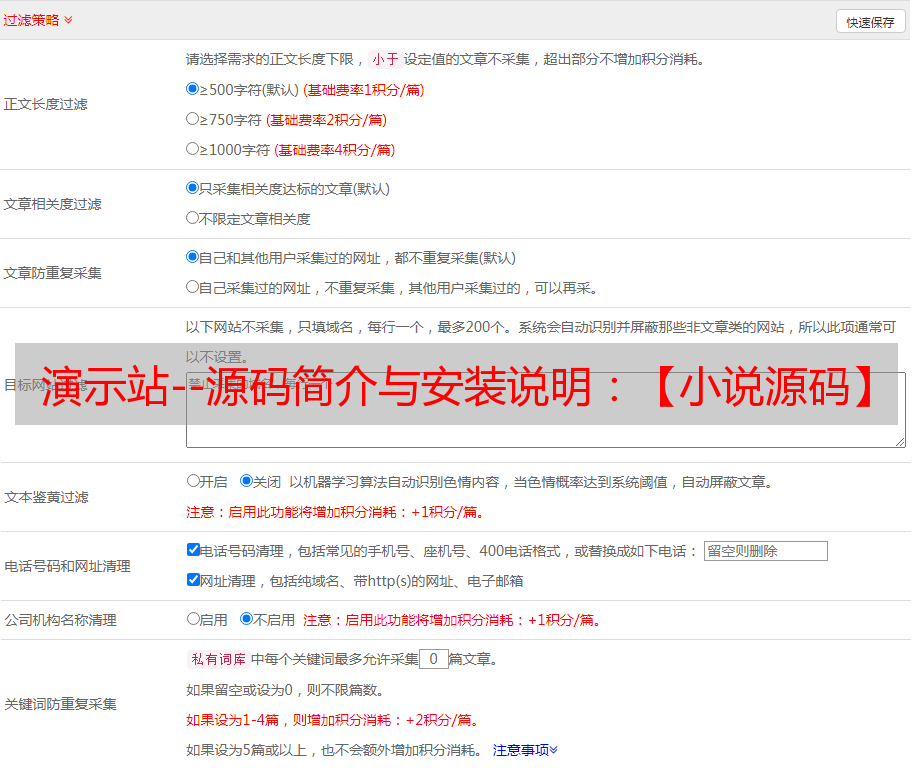912x768 pixels.
Task: Uncheck the 网址清理 checkbox
Action: [x=194, y=580]
